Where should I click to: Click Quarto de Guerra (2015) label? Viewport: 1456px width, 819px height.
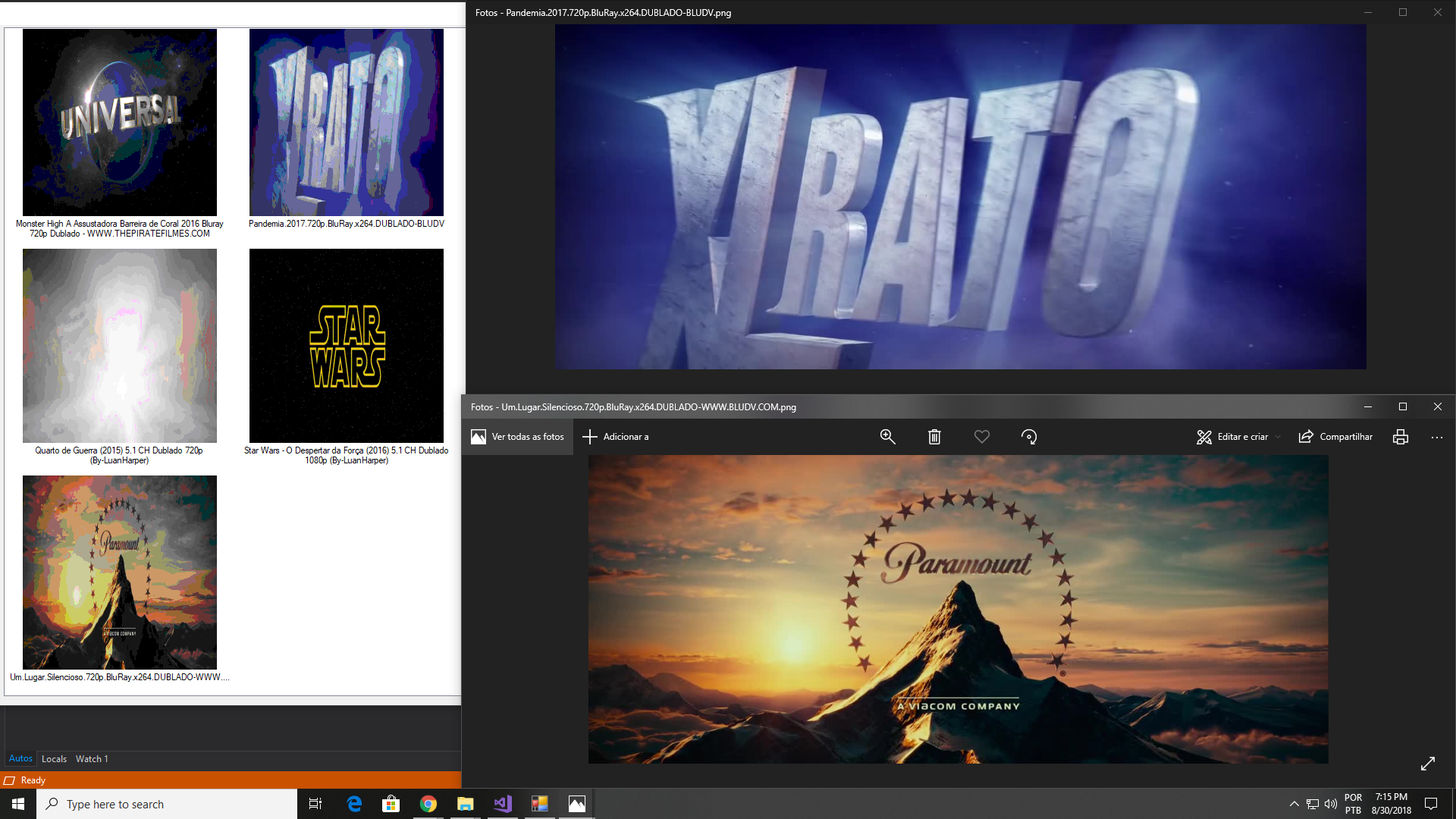(120, 455)
